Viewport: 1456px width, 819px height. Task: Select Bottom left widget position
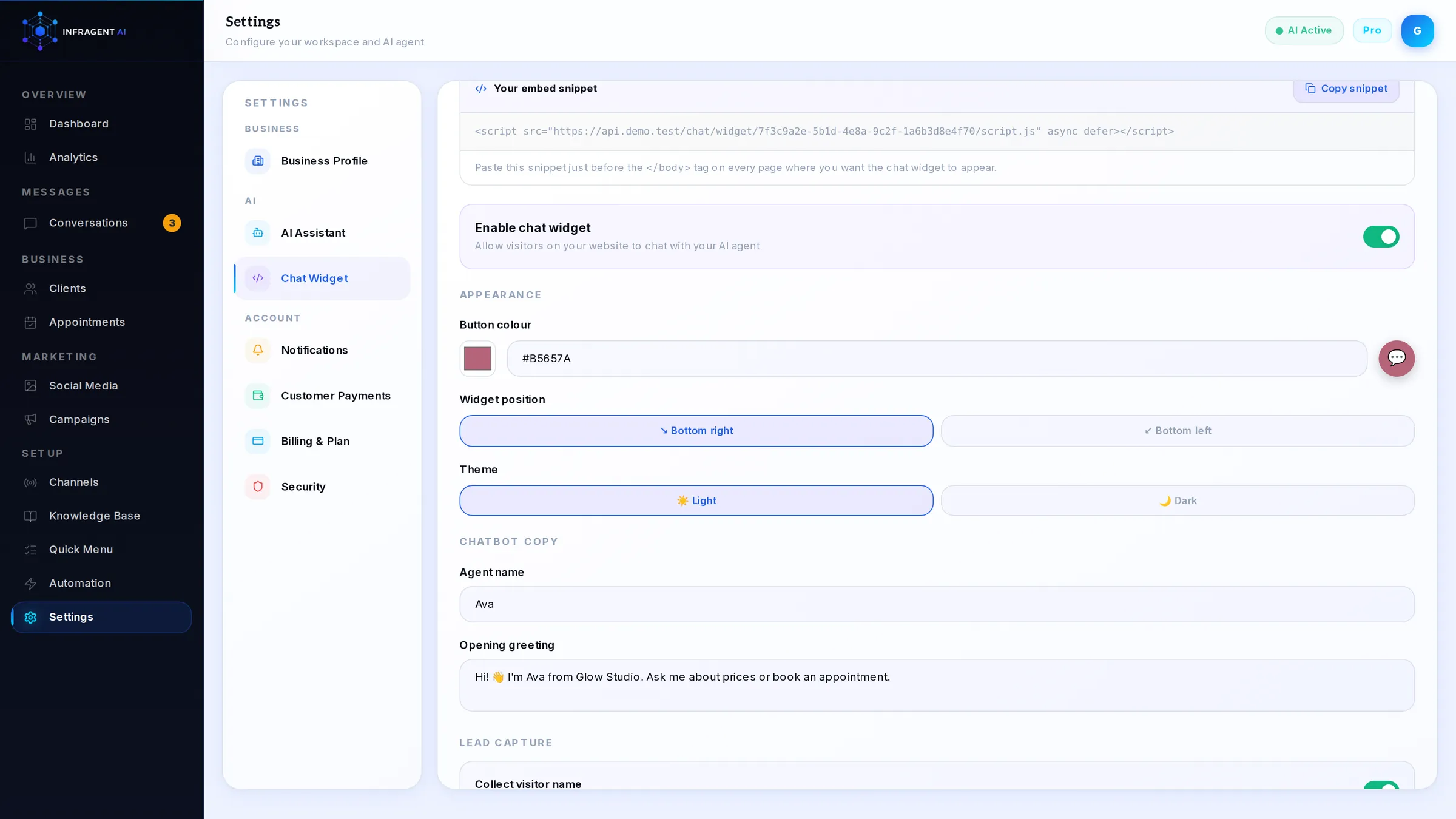[1178, 431]
